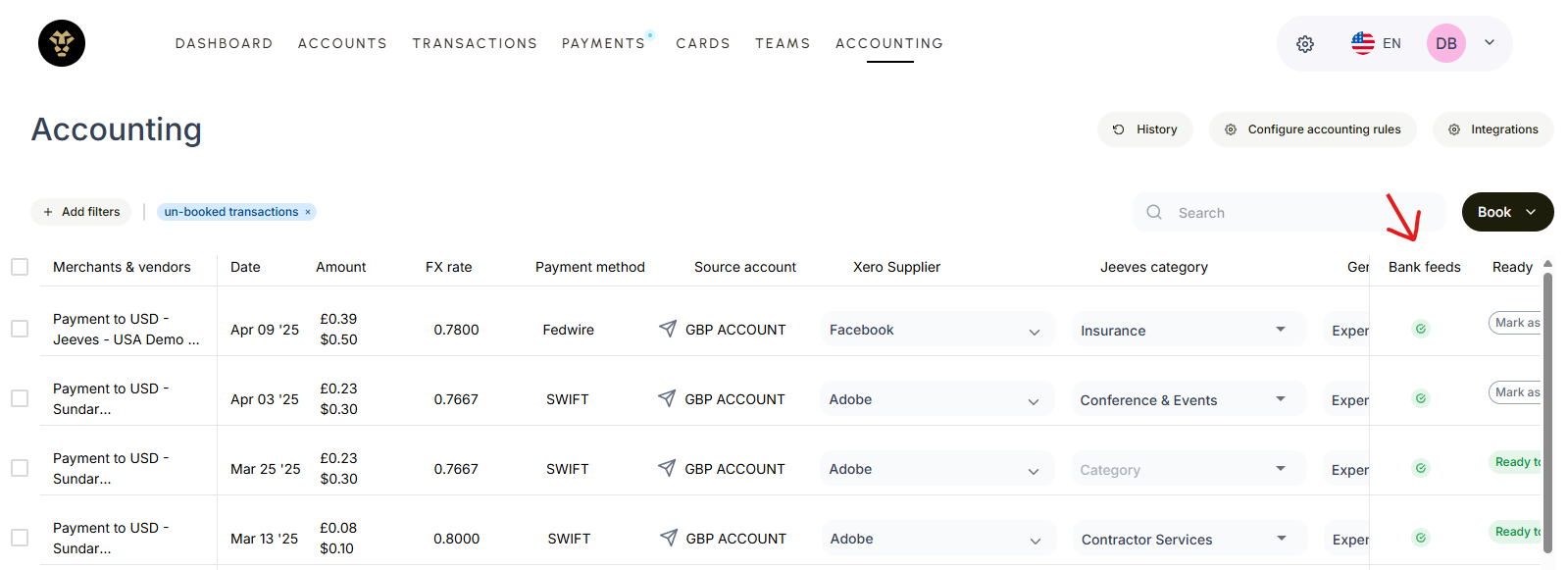Click the search magnifier icon
Screen dimensions: 1568x570
(x=1154, y=212)
